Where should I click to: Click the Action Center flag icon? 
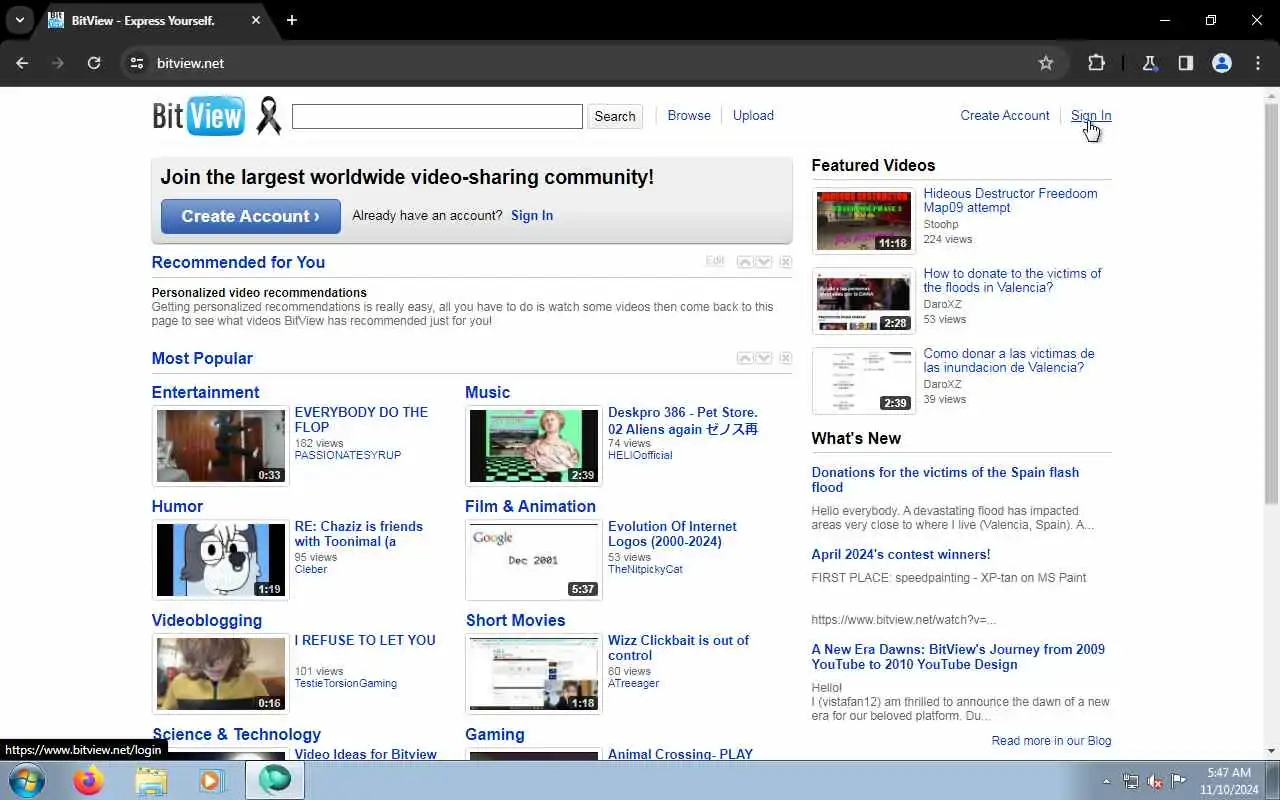[x=1179, y=781]
